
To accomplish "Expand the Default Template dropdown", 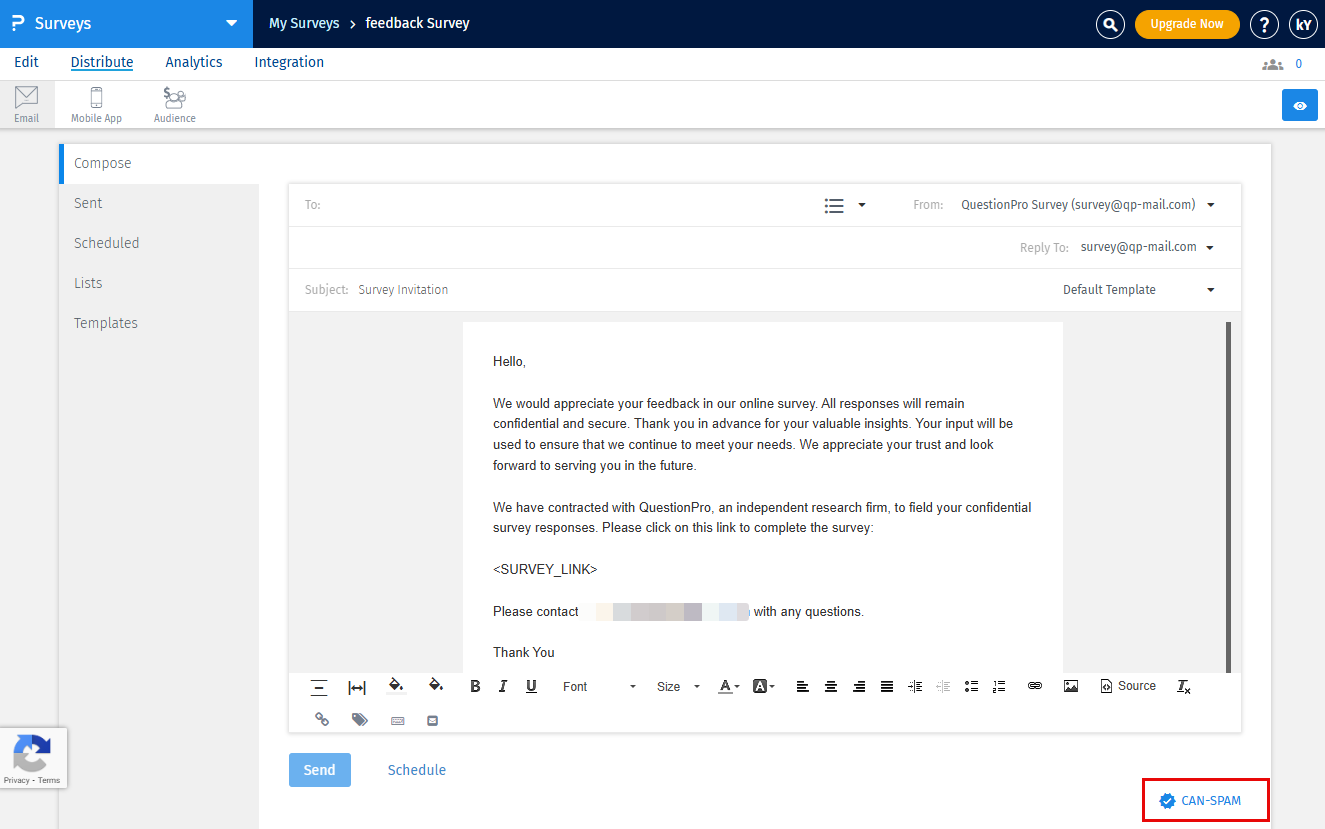I will pos(1138,289).
